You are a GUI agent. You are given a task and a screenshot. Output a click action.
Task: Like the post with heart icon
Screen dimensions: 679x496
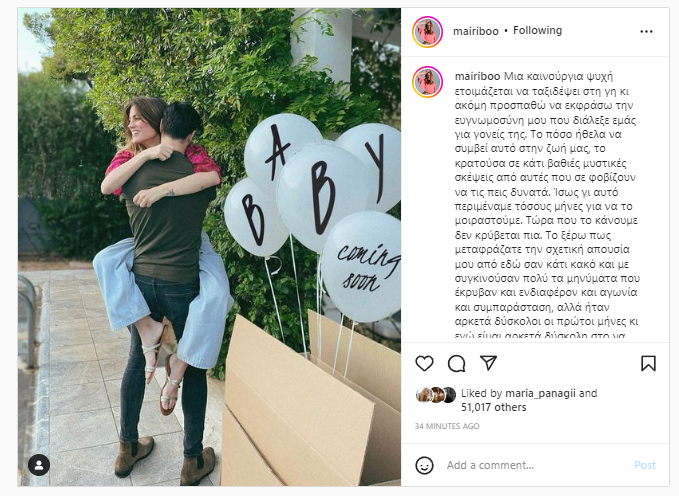(x=424, y=363)
